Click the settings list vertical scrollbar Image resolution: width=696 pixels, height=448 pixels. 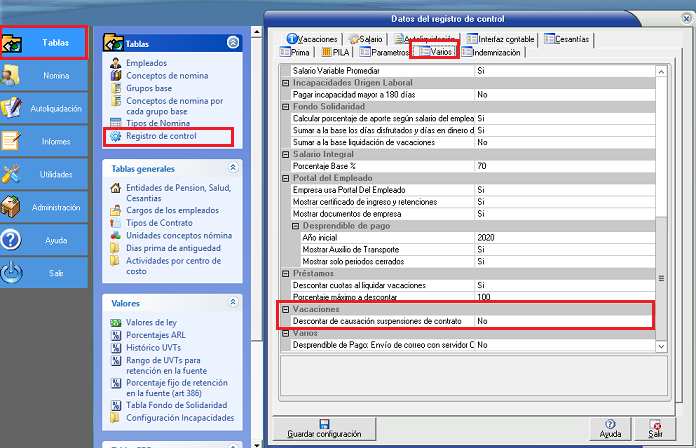660,200
